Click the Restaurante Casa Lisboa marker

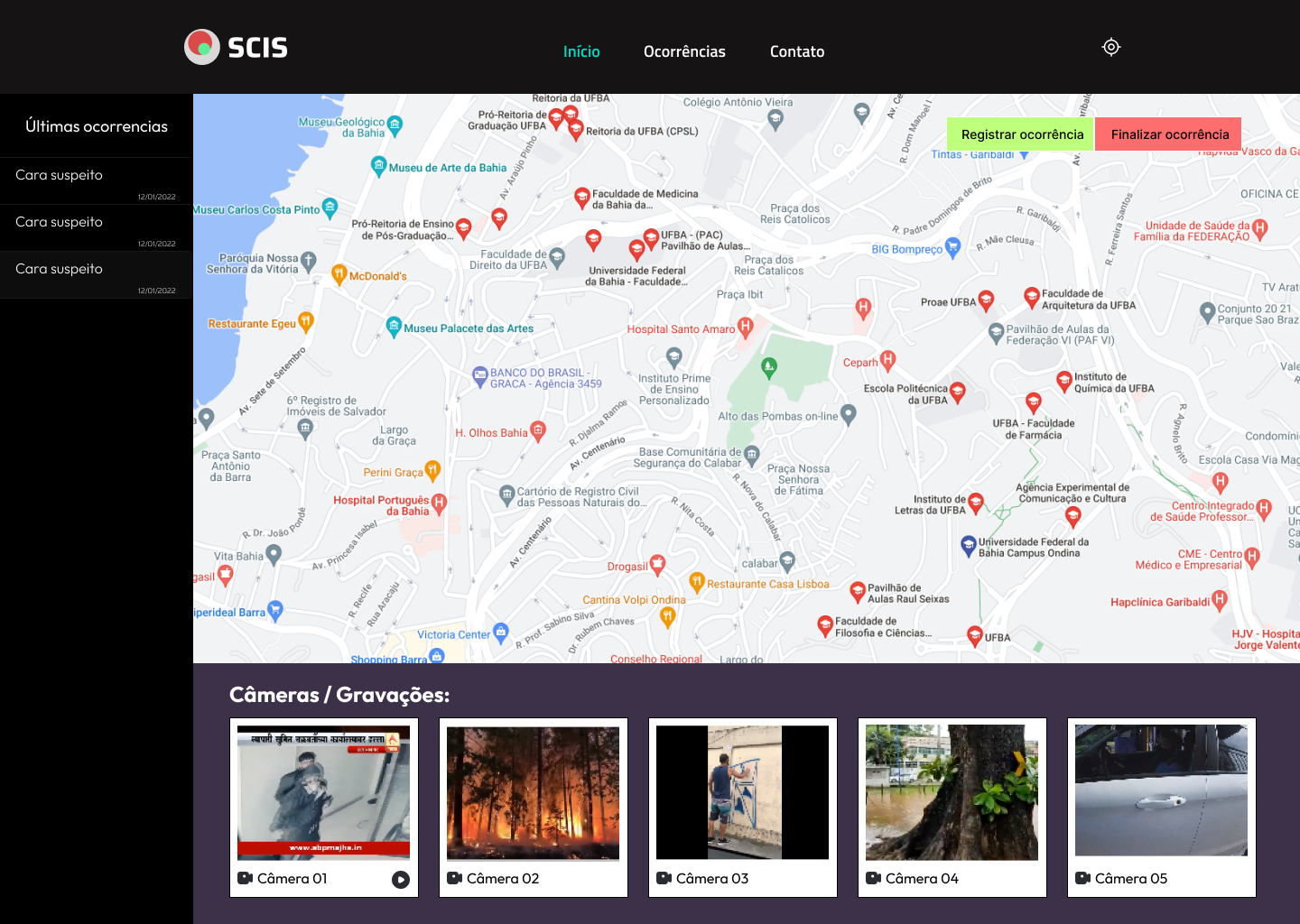pyautogui.click(x=696, y=582)
